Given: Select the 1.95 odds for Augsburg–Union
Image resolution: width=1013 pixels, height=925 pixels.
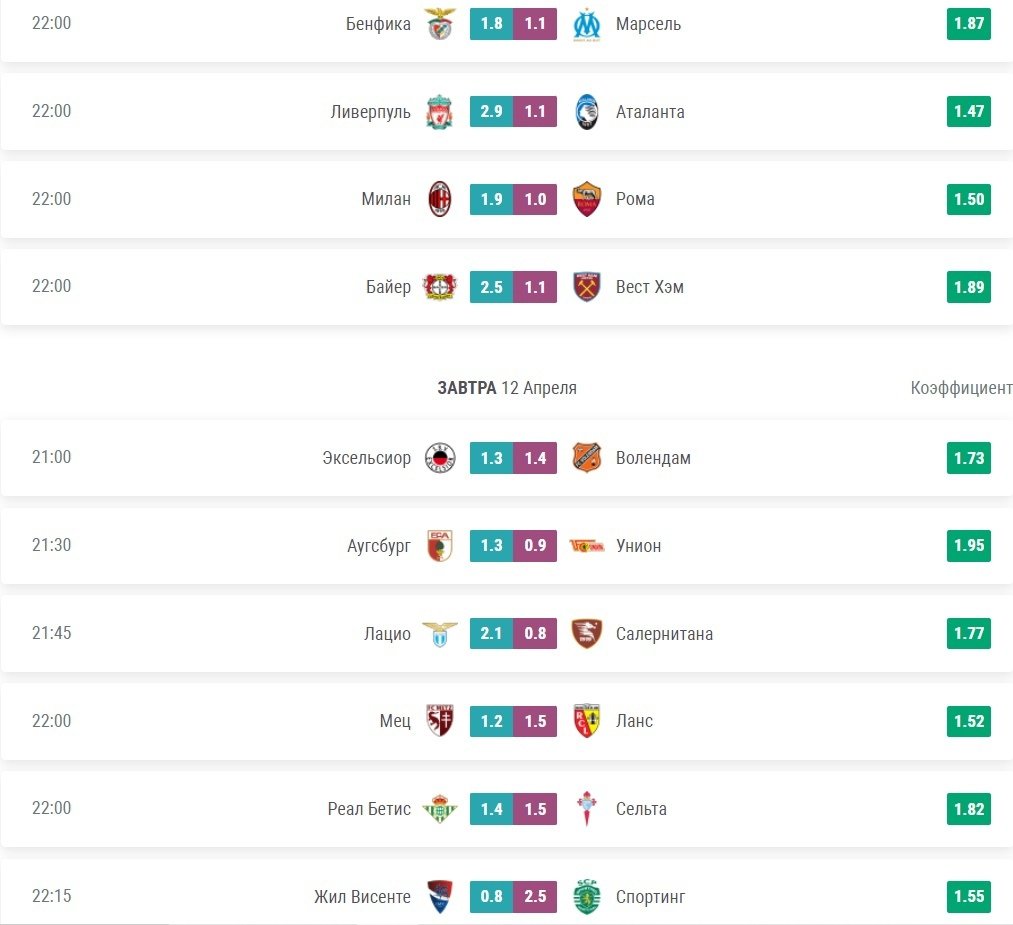Looking at the screenshot, I should point(968,546).
